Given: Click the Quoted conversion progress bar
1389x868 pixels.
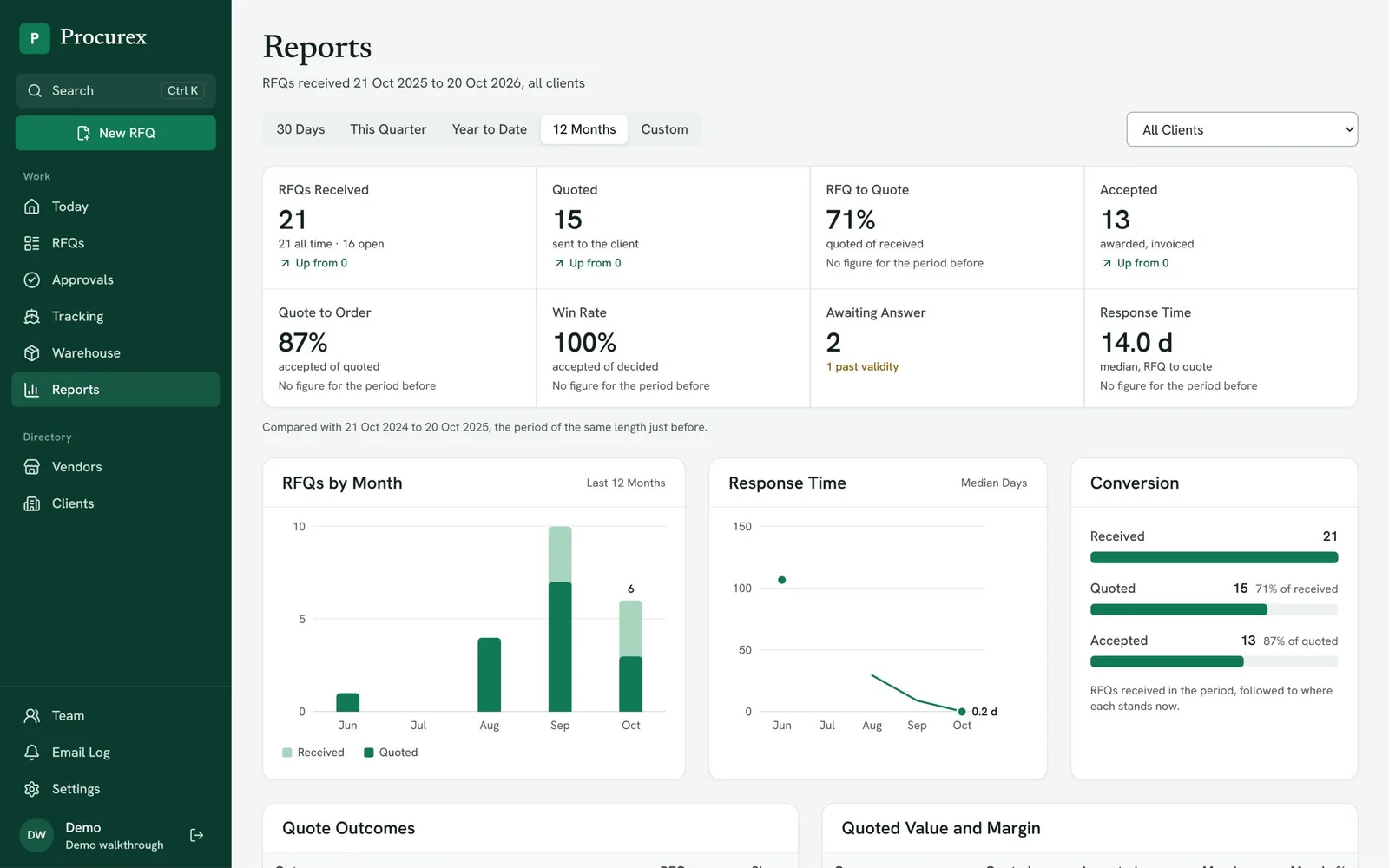Looking at the screenshot, I should click(1214, 610).
